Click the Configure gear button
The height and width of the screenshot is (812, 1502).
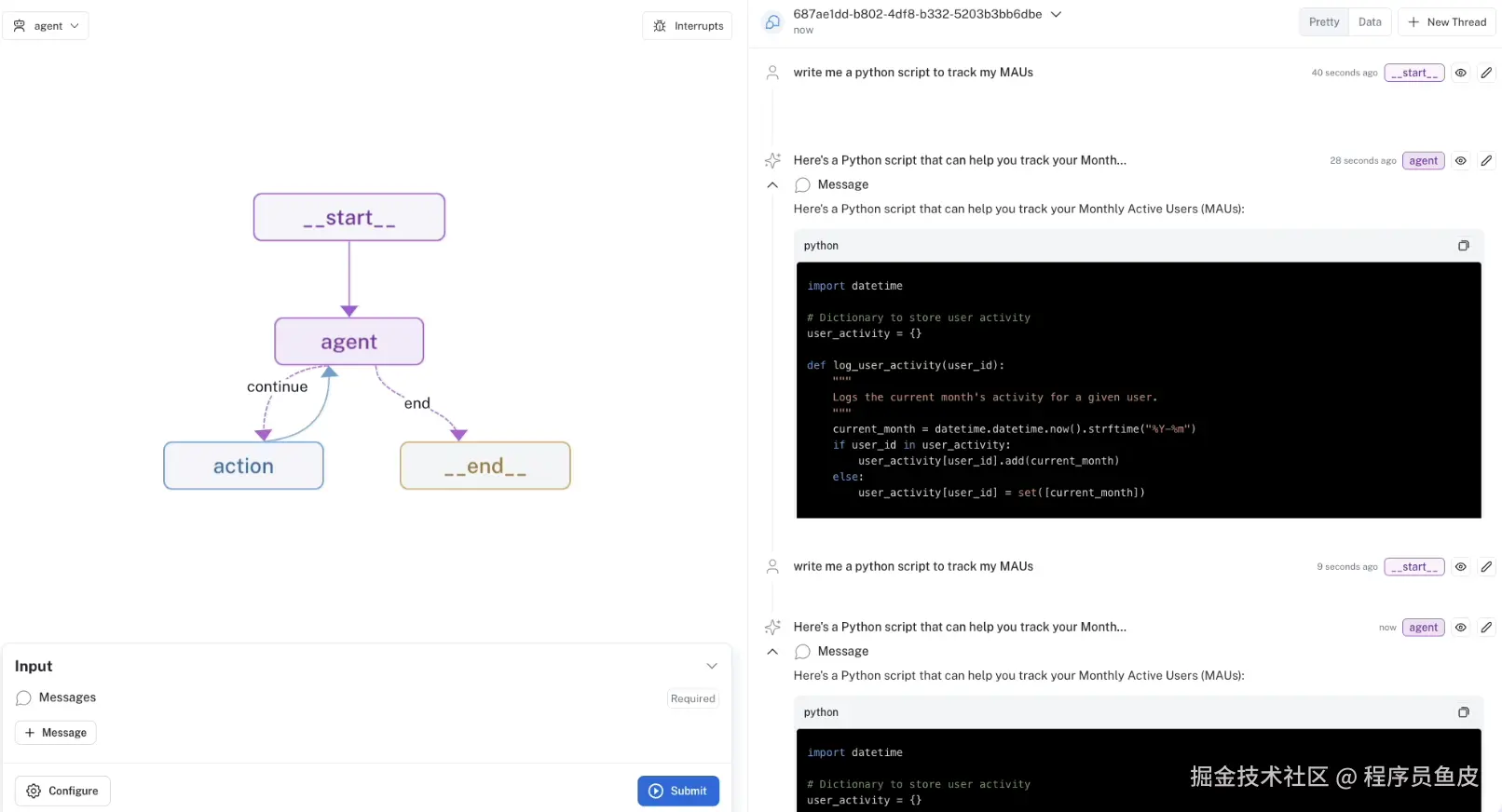(62, 791)
